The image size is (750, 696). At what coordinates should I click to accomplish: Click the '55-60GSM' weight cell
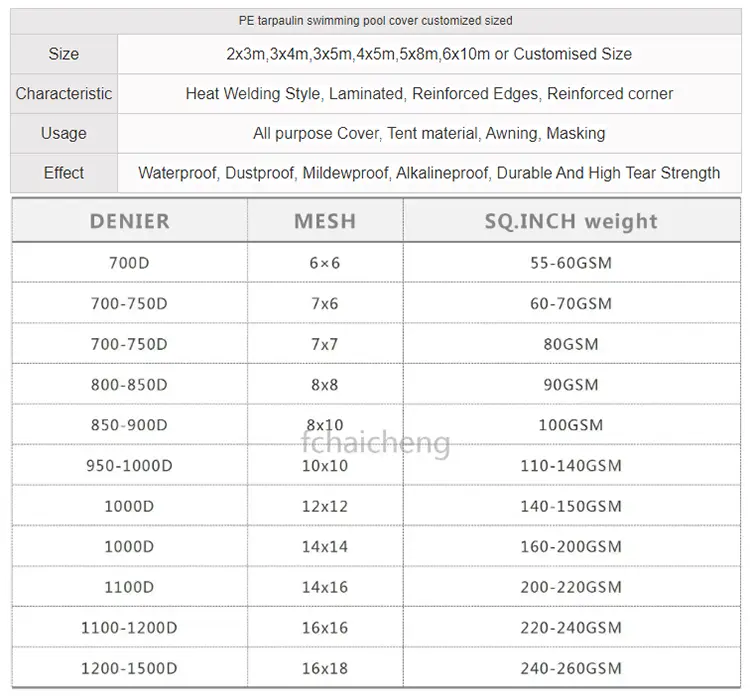(571, 263)
